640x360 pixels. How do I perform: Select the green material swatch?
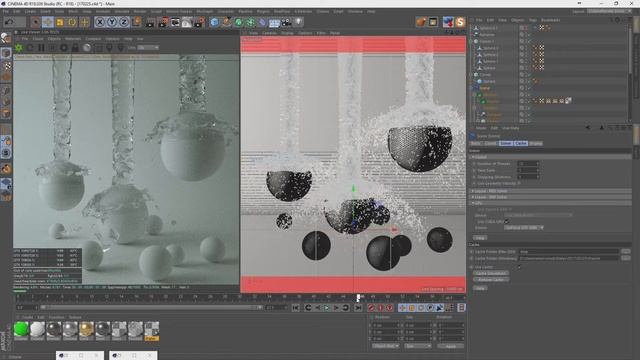pyautogui.click(x=21, y=329)
